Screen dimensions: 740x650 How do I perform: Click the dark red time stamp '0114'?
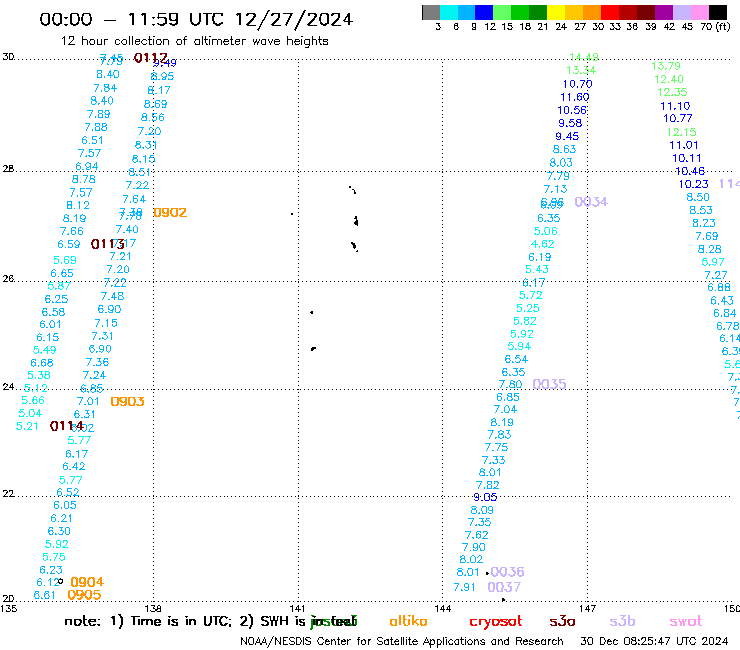(67, 426)
